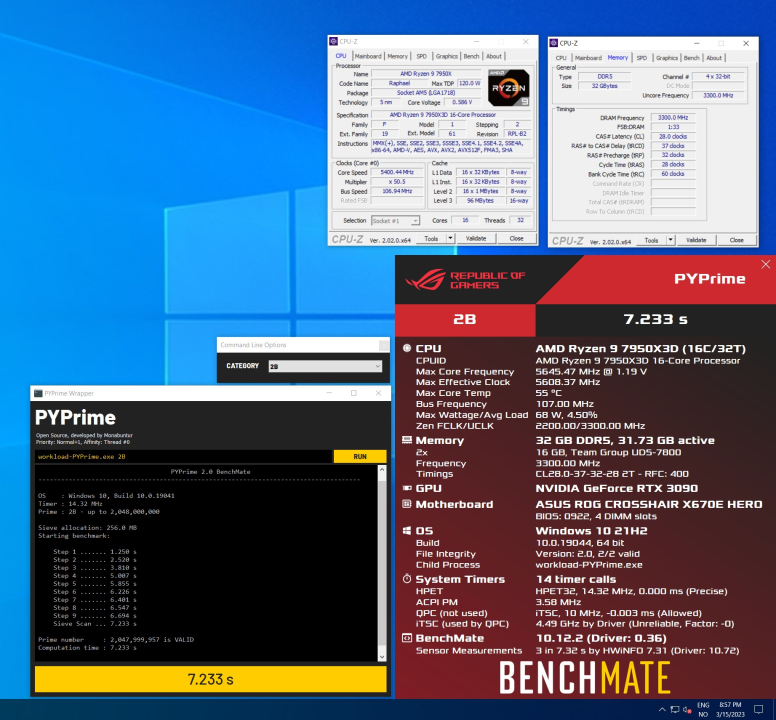Click the OS Windows icon in BenchMate
776x720 pixels.
coord(407,530)
